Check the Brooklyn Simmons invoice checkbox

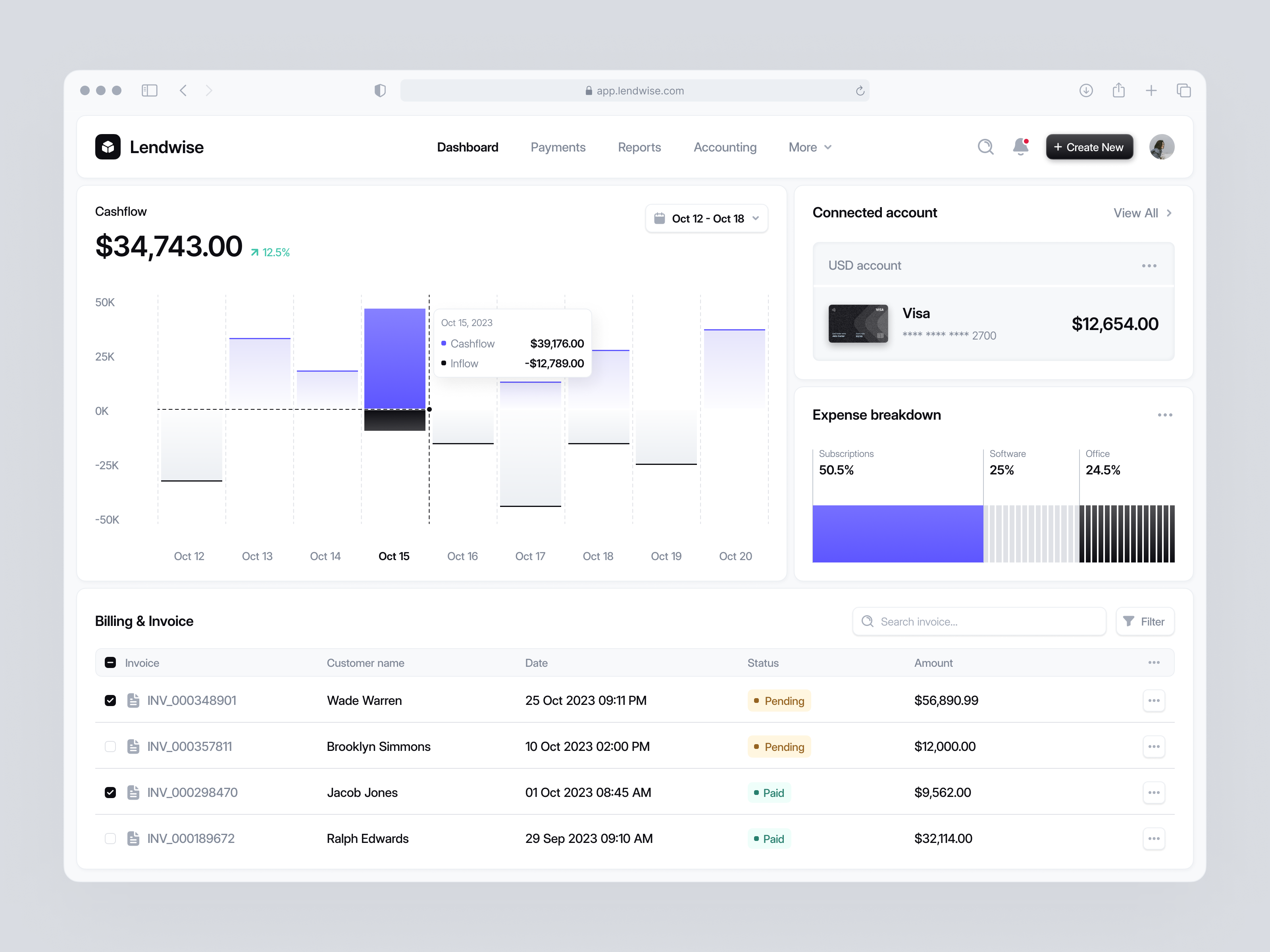pyautogui.click(x=110, y=747)
